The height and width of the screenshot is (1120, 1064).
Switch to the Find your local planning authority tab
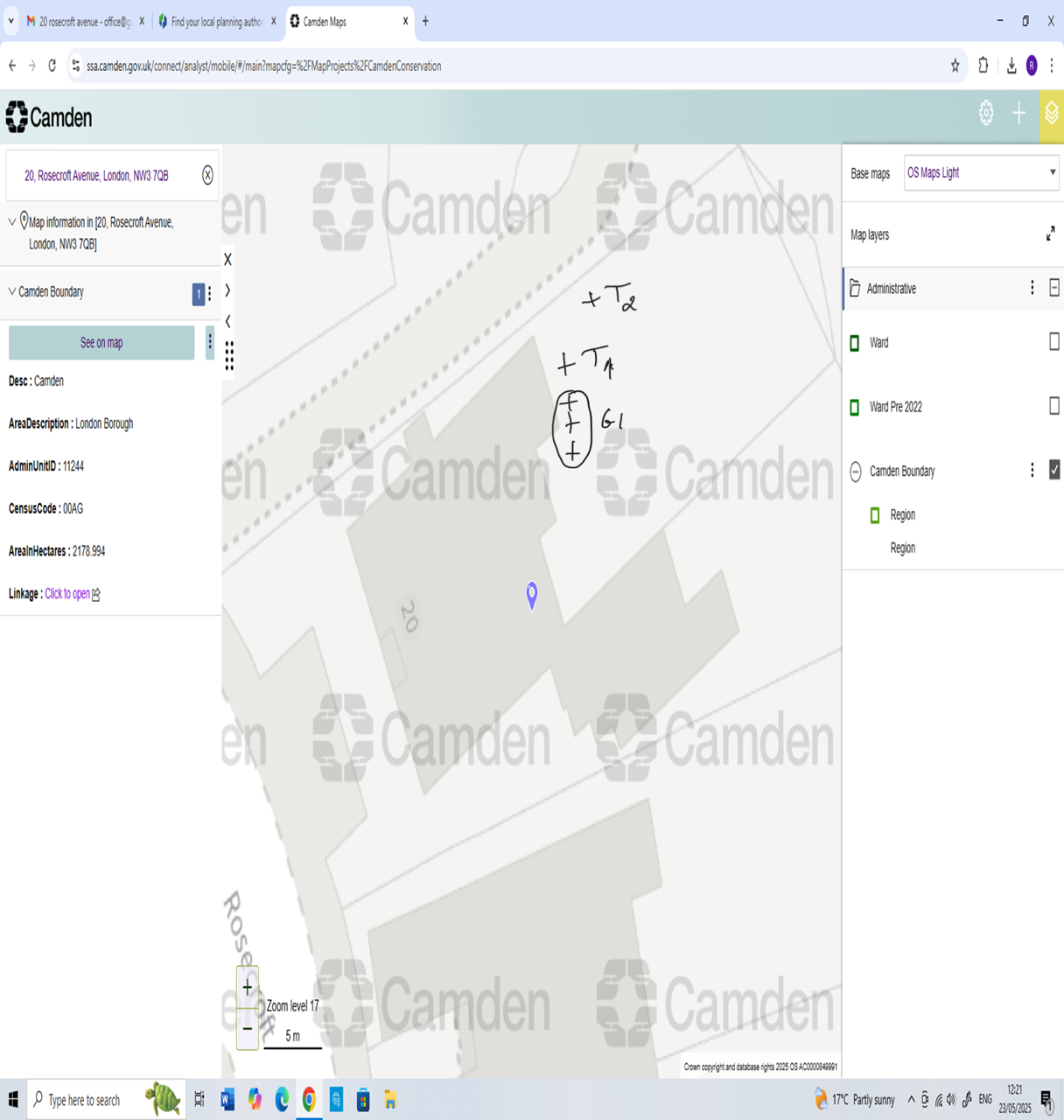(210, 21)
